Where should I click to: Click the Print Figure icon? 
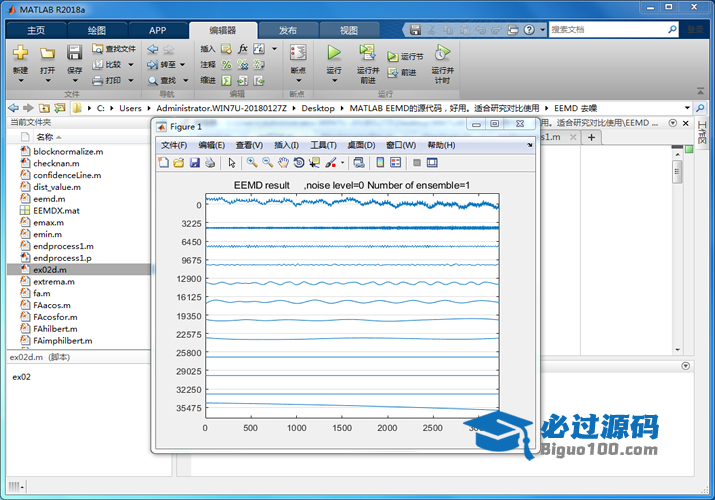tap(210, 162)
